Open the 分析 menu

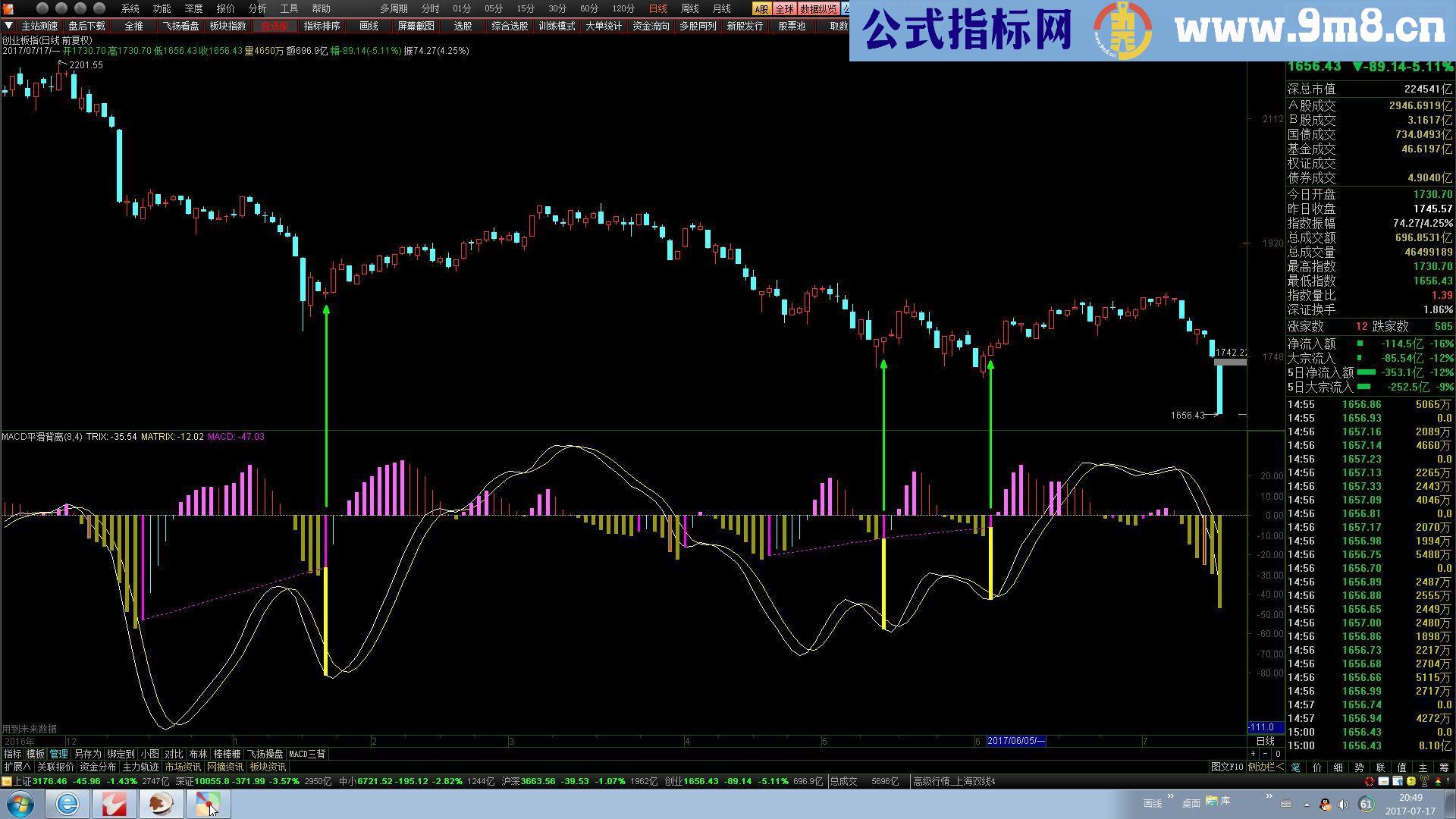[257, 8]
